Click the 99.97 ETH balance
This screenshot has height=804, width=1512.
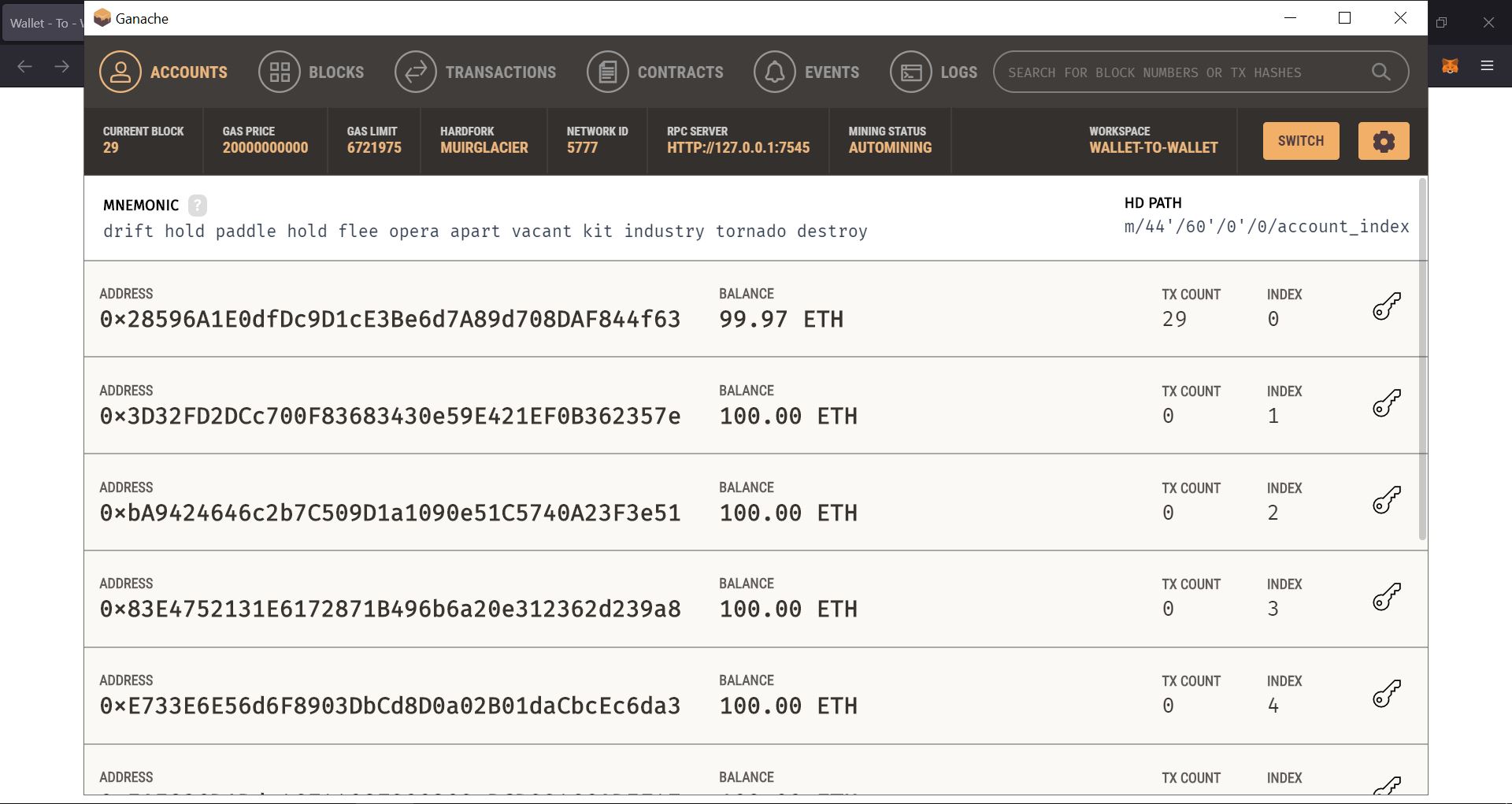(x=781, y=319)
